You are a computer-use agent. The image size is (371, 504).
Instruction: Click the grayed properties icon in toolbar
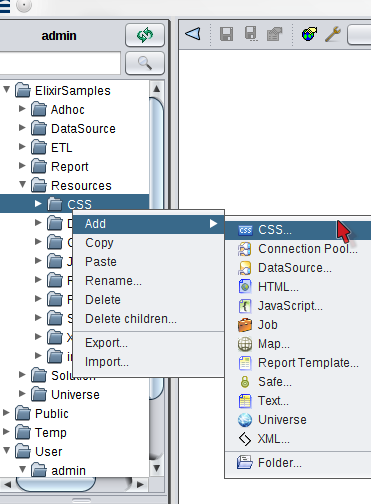click(274, 34)
